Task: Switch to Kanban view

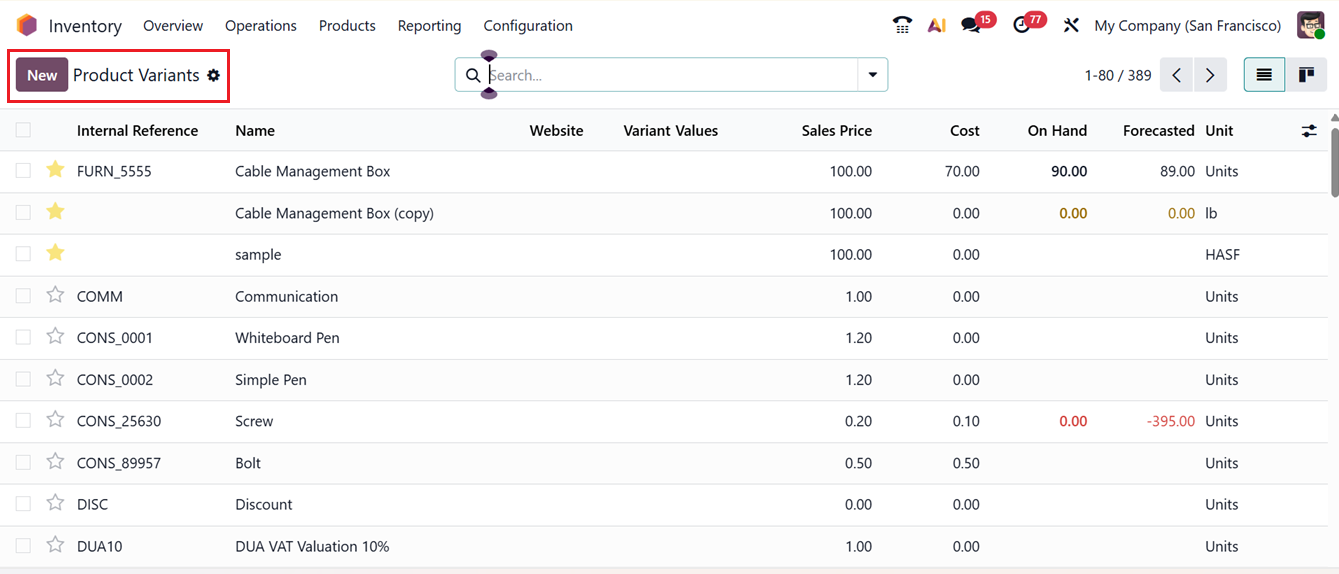Action: coord(1306,75)
